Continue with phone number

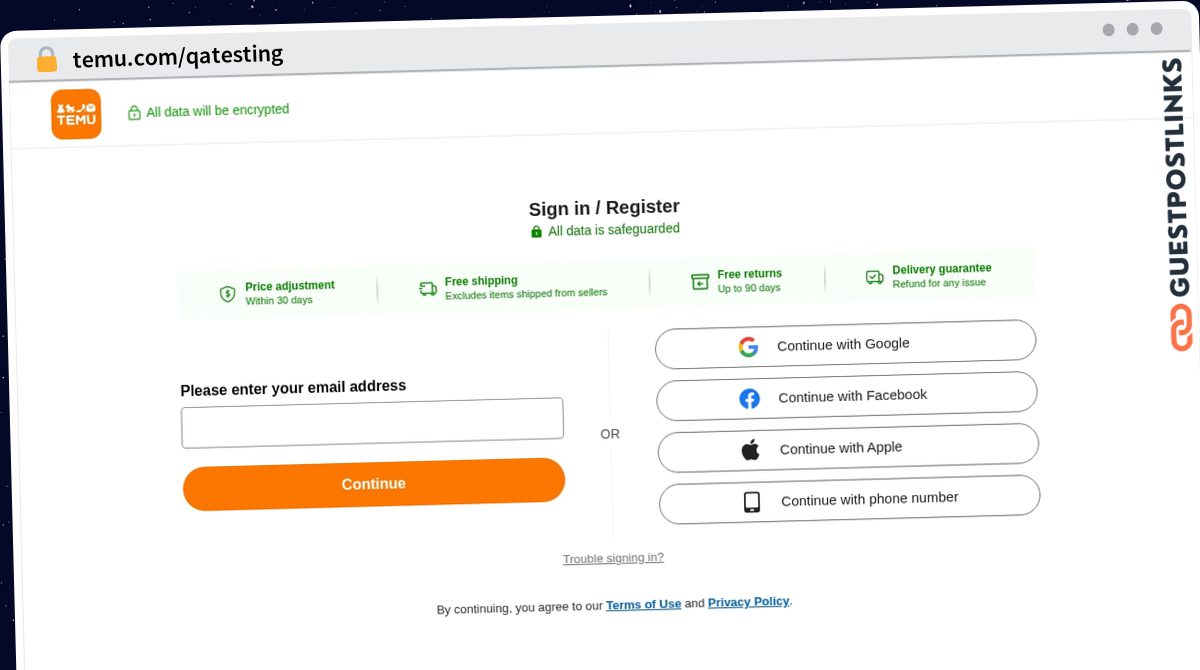click(849, 500)
